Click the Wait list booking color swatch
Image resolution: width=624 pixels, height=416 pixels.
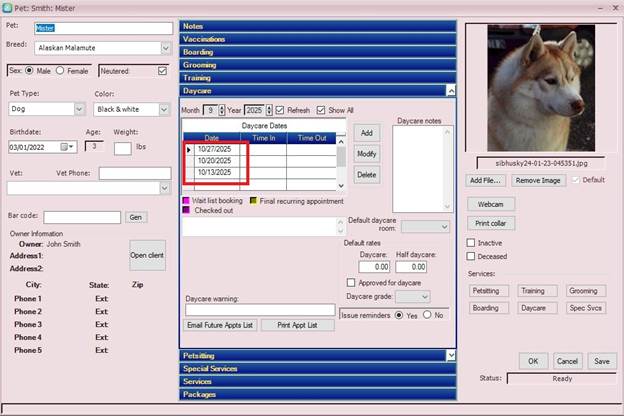tap(186, 200)
